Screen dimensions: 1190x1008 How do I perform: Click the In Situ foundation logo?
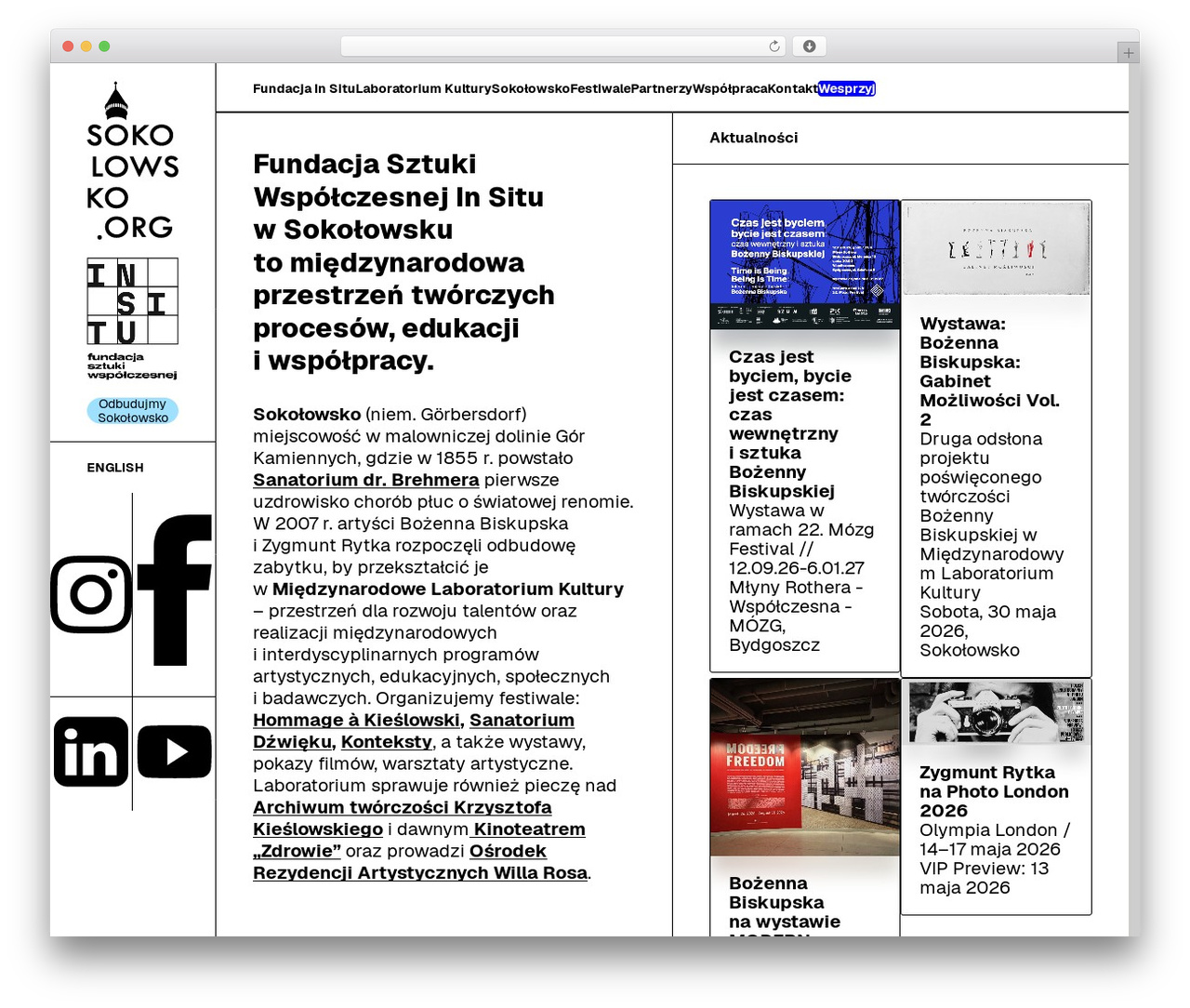click(x=132, y=319)
